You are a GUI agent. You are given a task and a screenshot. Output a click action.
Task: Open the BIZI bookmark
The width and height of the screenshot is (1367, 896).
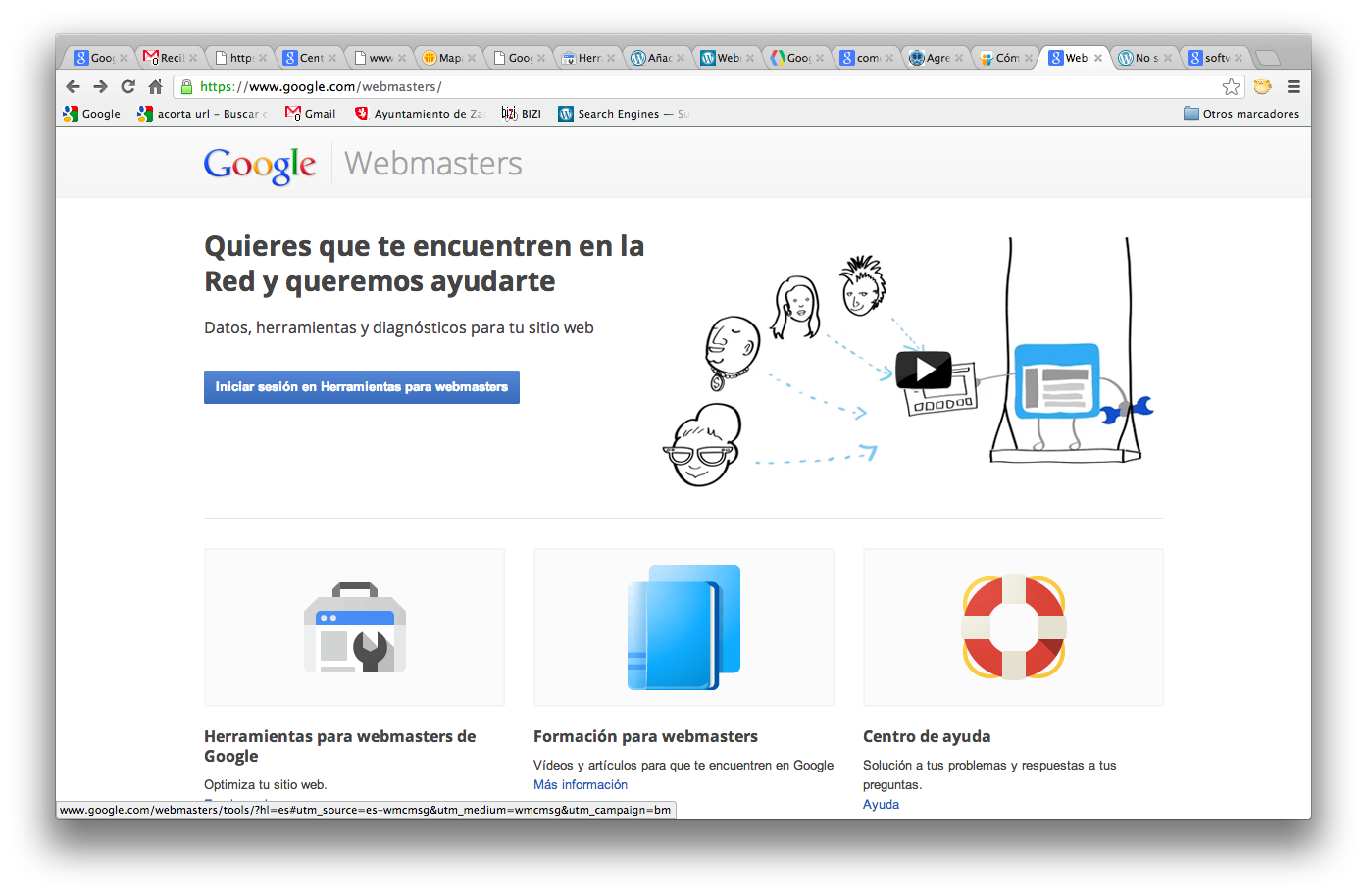point(522,114)
